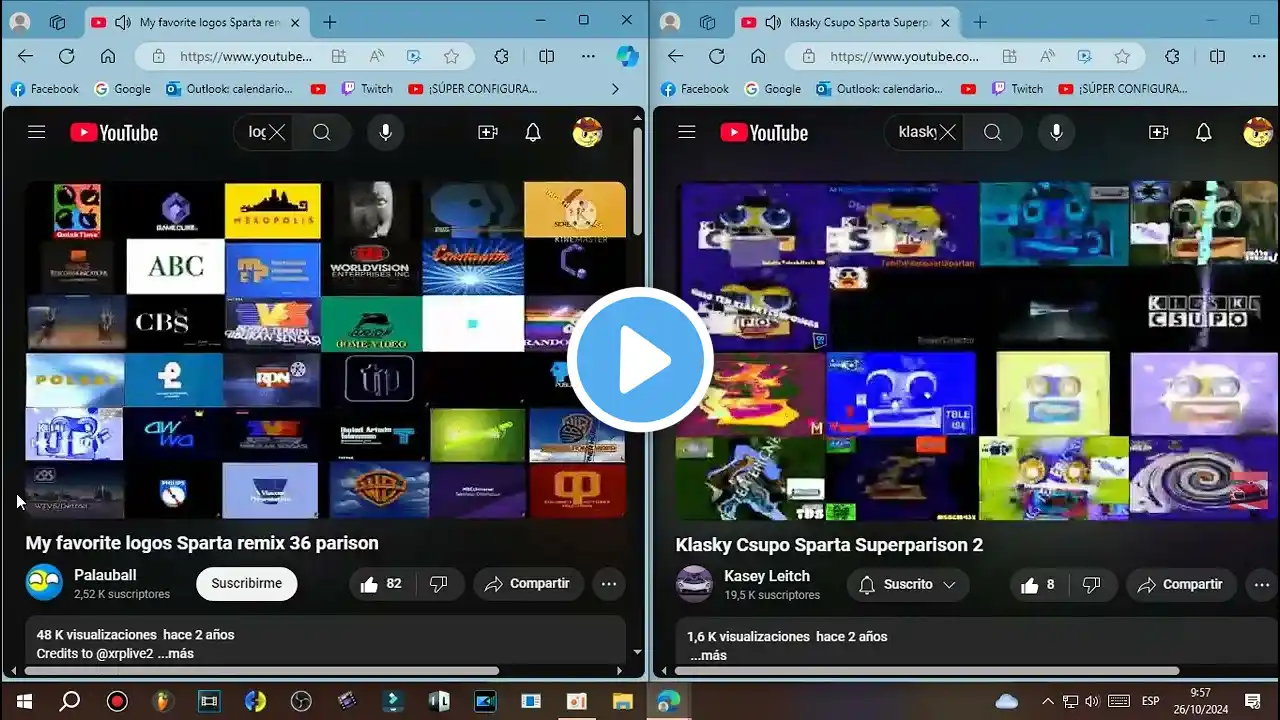Go to home page in left browser
Viewport: 1280px width, 720px height.
pos(108,57)
